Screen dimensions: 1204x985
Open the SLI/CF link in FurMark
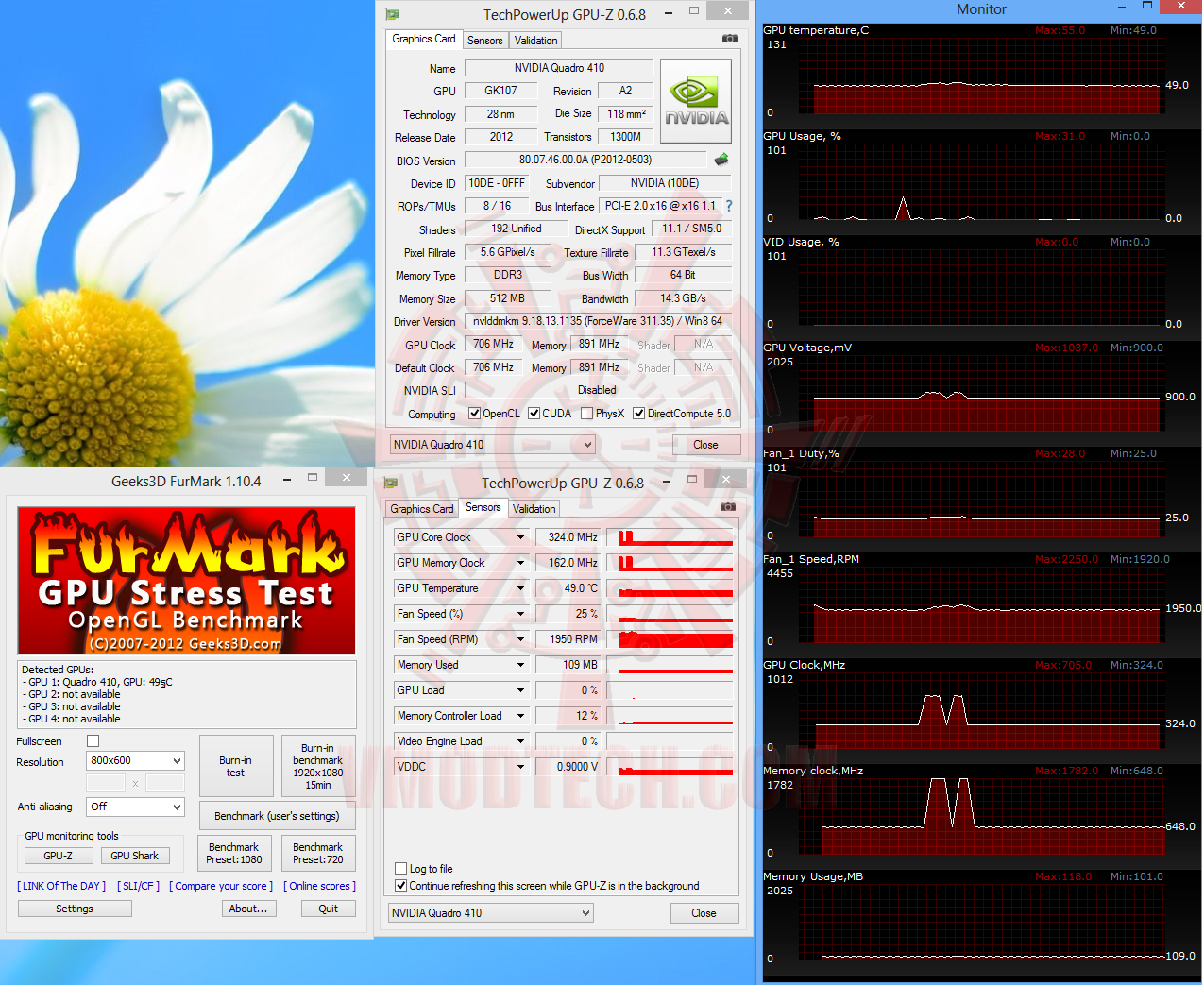[x=138, y=886]
